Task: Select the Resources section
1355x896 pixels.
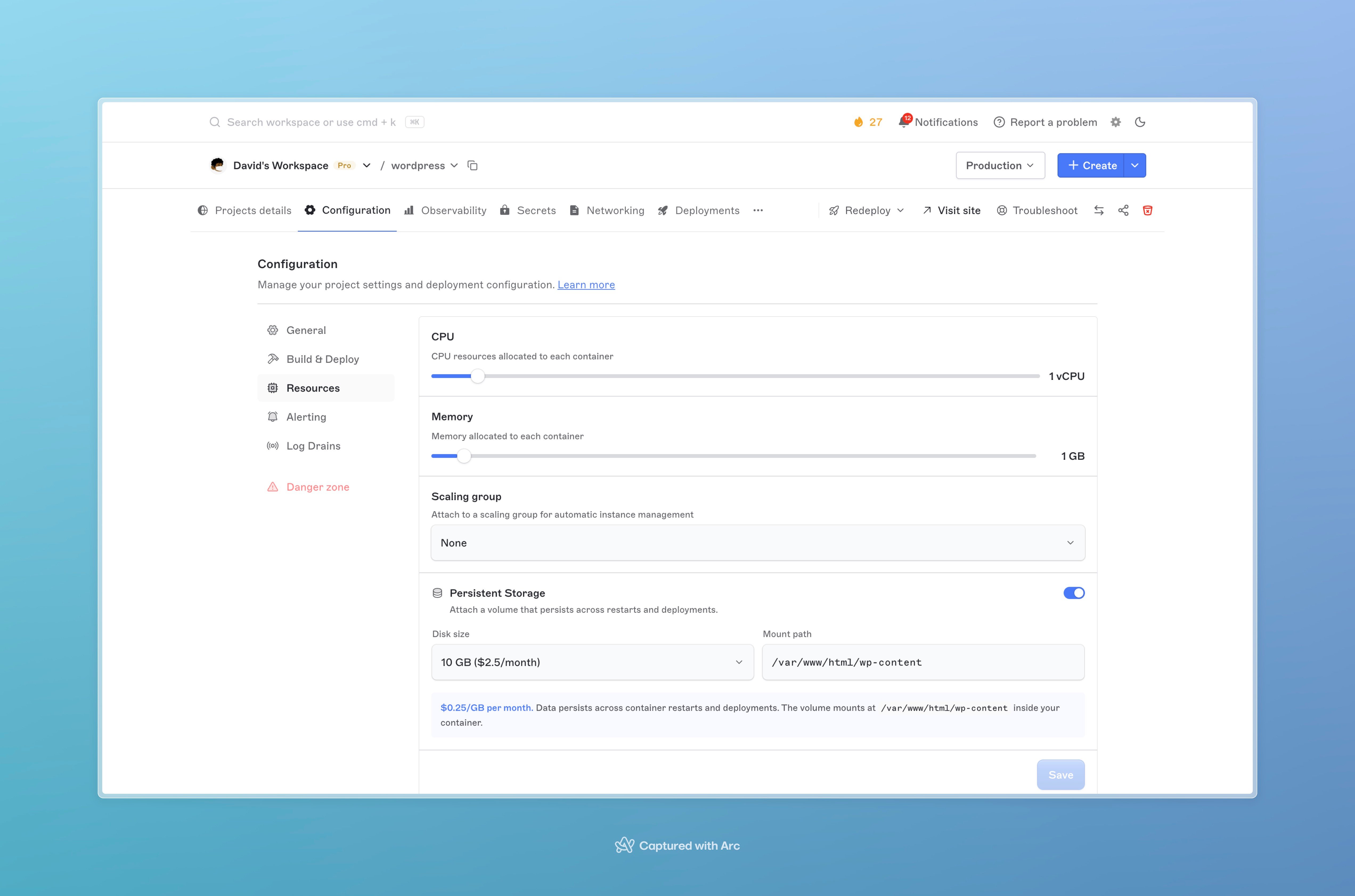Action: (326, 388)
